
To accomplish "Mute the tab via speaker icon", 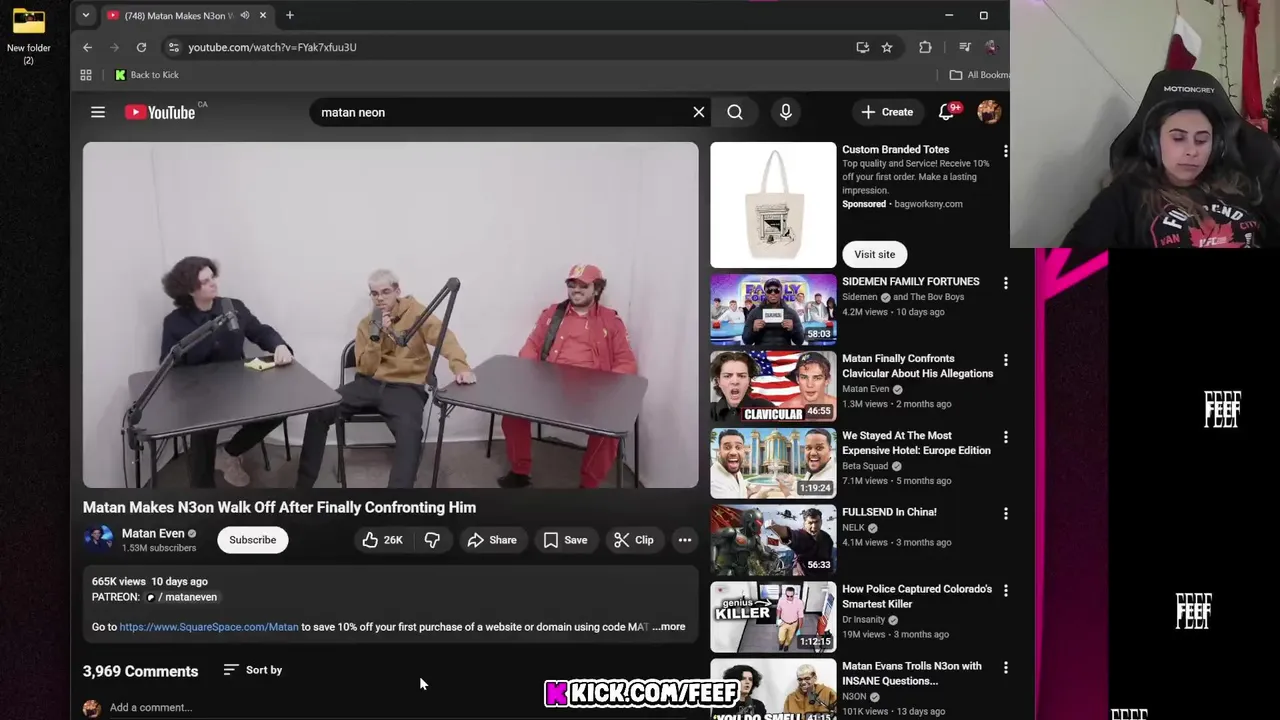I will pos(244,15).
